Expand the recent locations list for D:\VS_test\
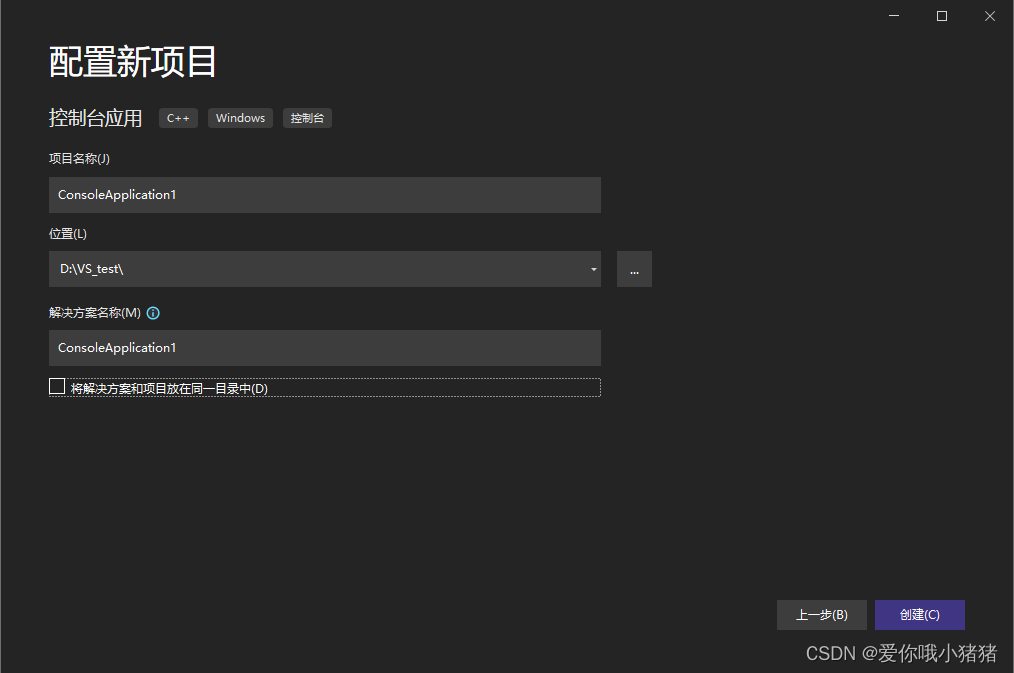The image size is (1014, 673). 592,268
